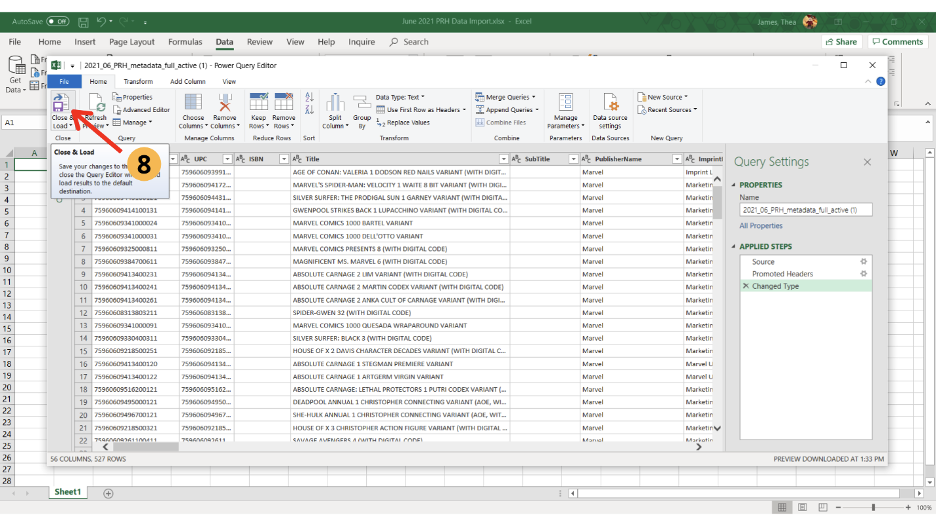Click the Remove Columns icon
Screen dimensions: 936x526
click(224, 103)
